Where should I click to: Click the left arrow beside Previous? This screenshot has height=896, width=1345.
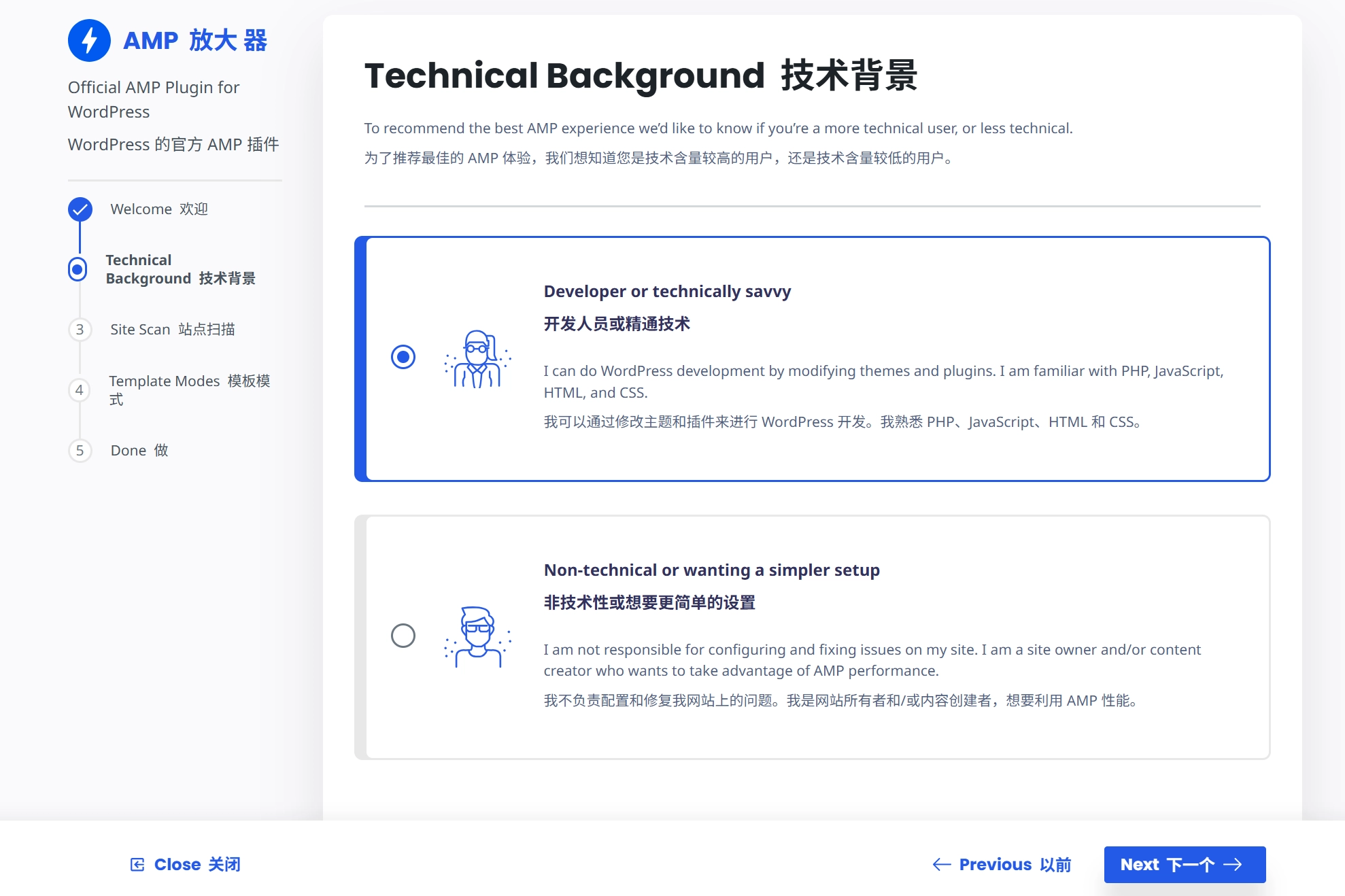click(942, 865)
